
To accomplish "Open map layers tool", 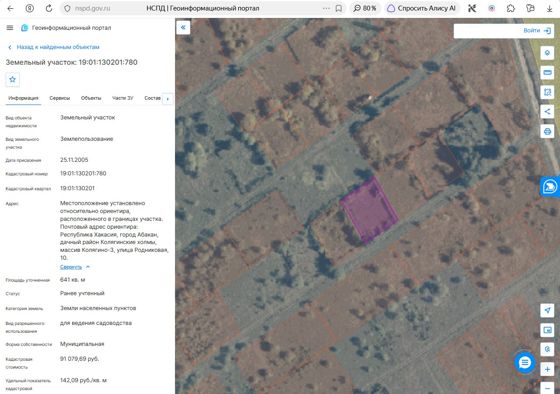I will coord(547,53).
